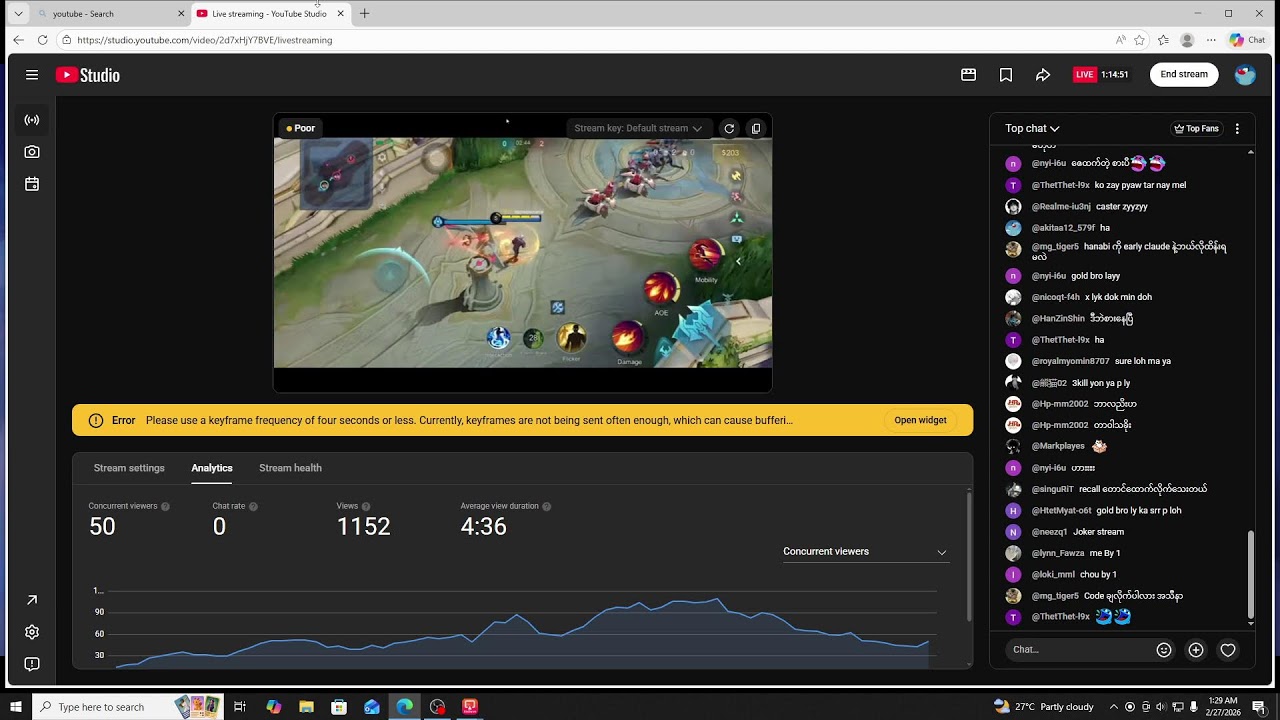
Task: Click the favorite star in address bar
Action: pos(1140,40)
